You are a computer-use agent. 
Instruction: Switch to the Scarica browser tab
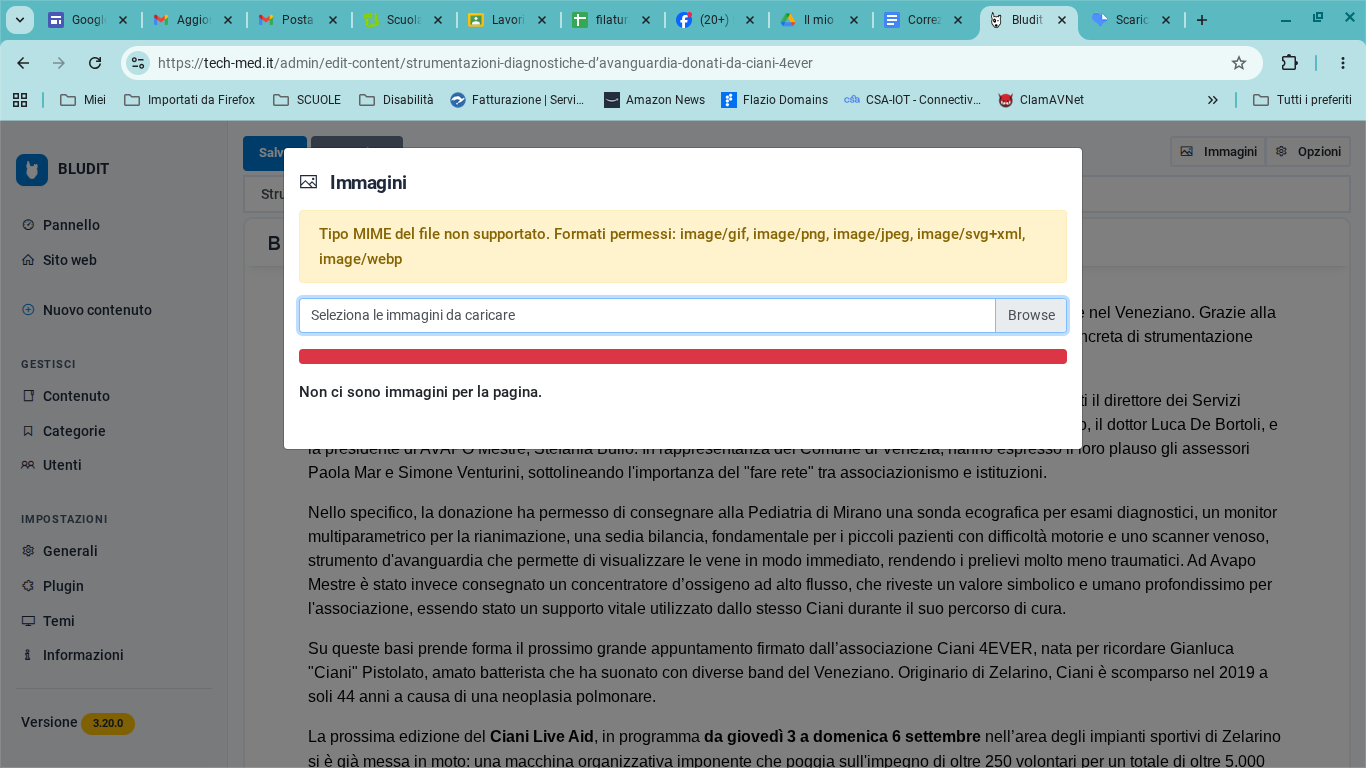point(1128,18)
